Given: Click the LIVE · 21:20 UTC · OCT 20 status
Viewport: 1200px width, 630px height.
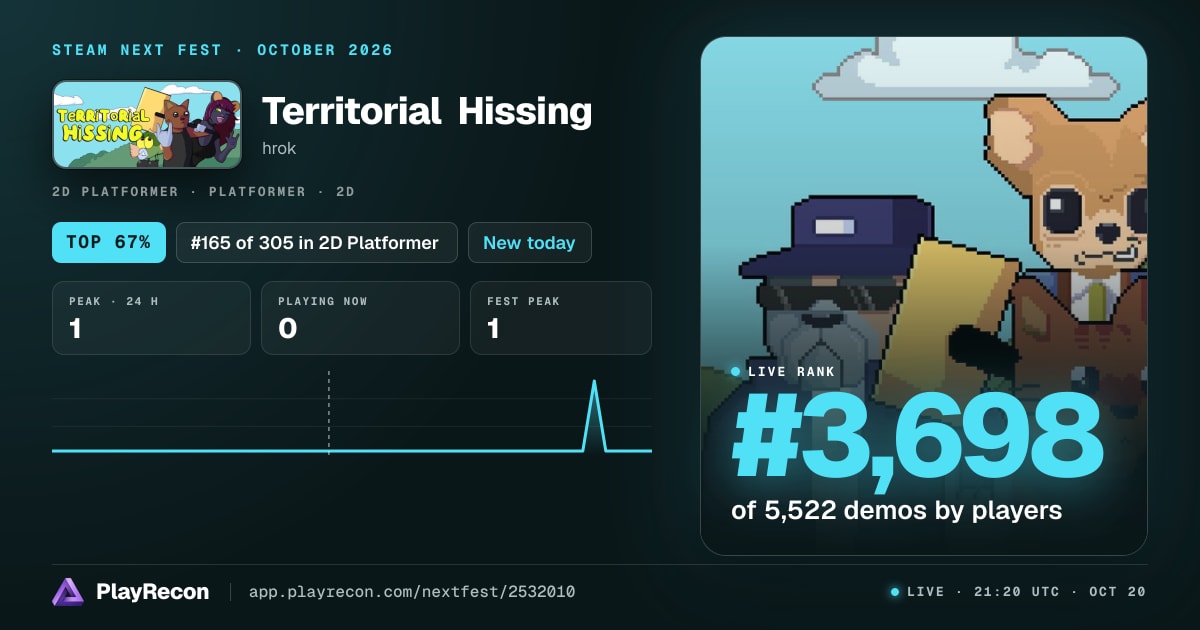Looking at the screenshot, I should tap(1018, 592).
